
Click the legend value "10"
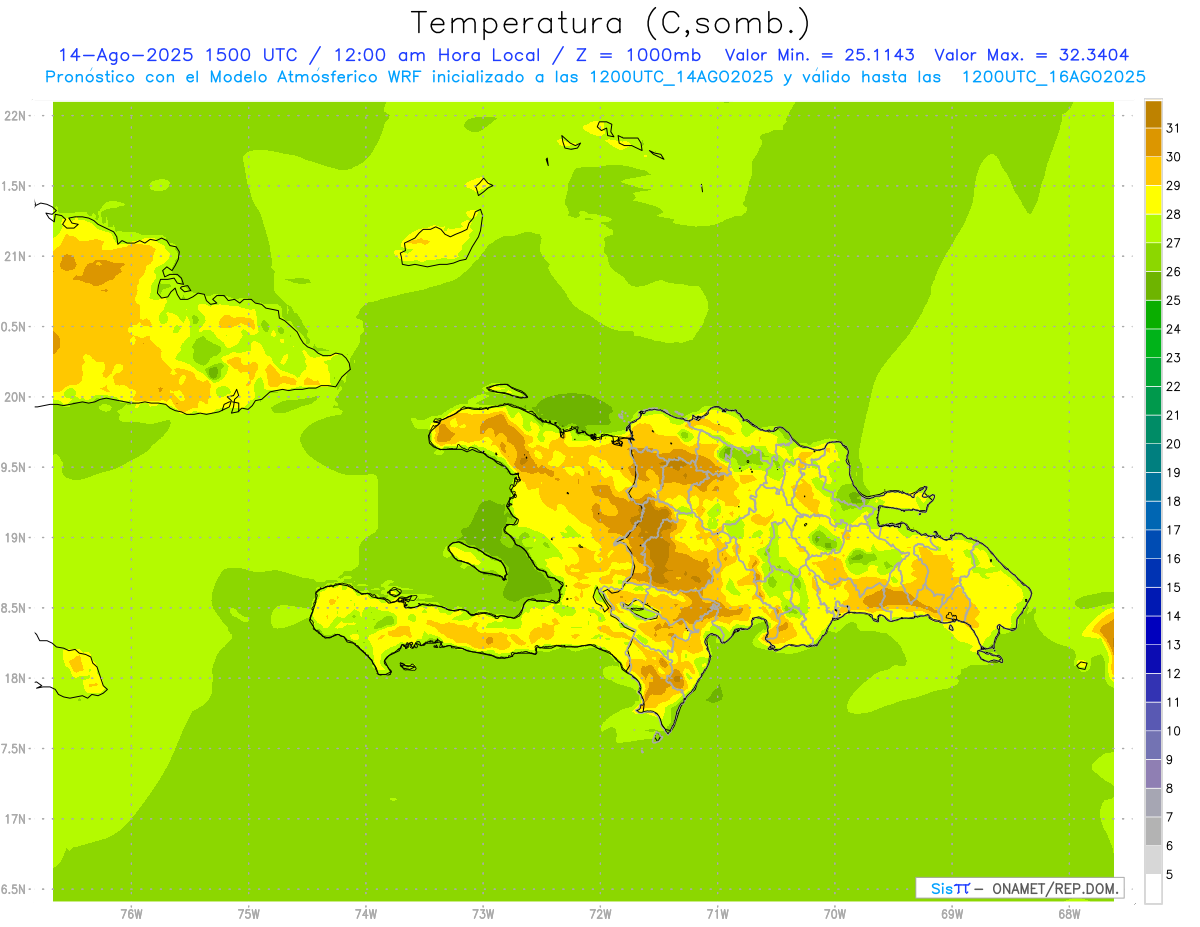point(1174,731)
